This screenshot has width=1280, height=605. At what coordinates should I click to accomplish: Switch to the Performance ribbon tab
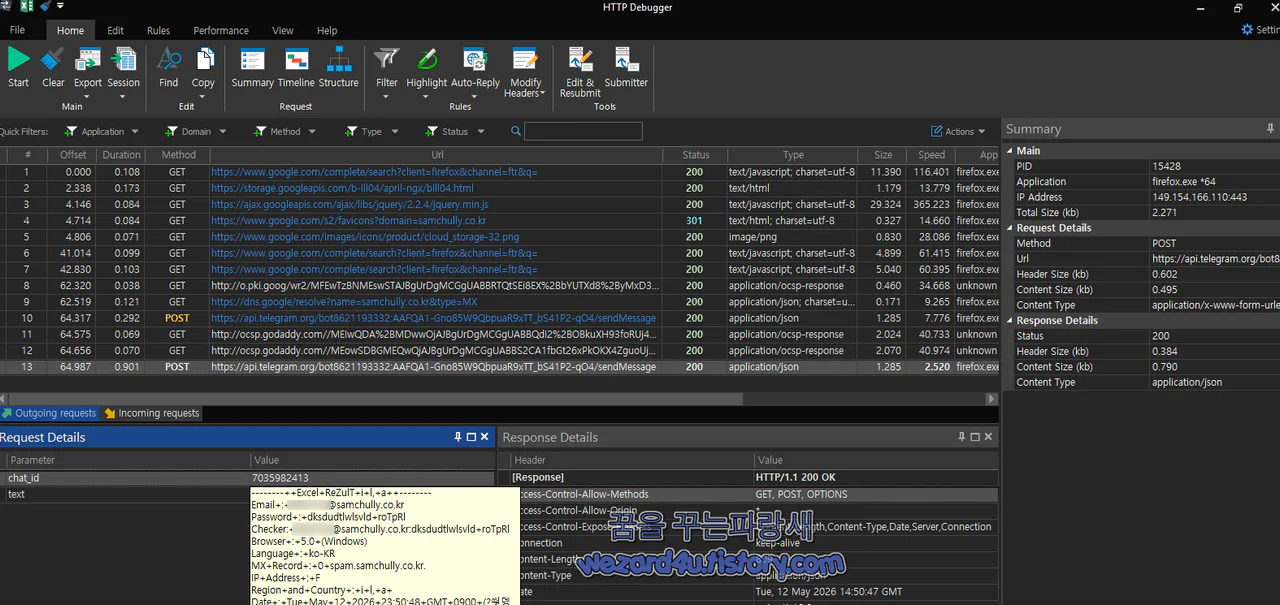click(x=221, y=31)
